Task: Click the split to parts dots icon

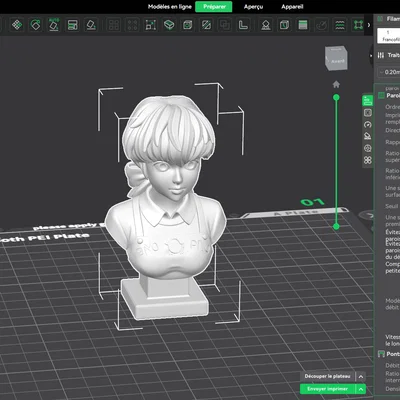Action: click(132, 25)
